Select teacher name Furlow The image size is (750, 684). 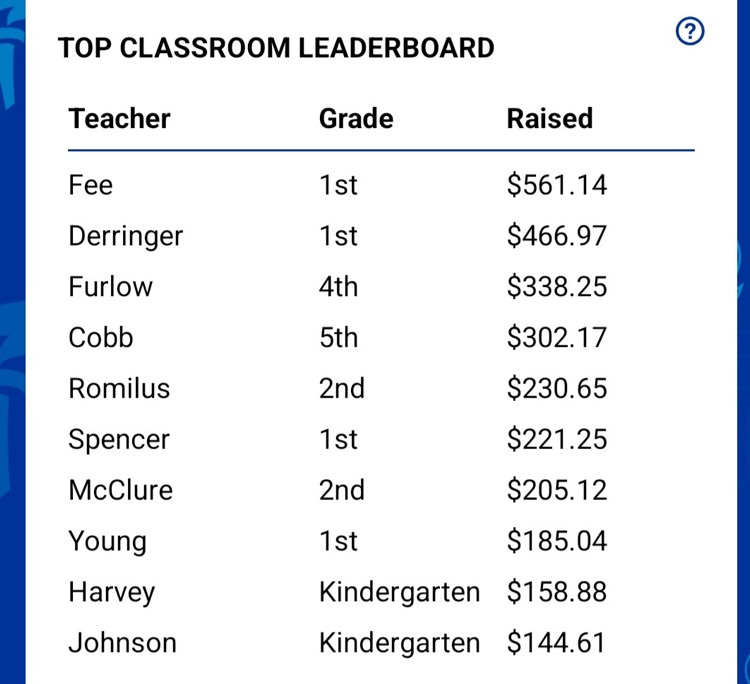click(x=110, y=287)
